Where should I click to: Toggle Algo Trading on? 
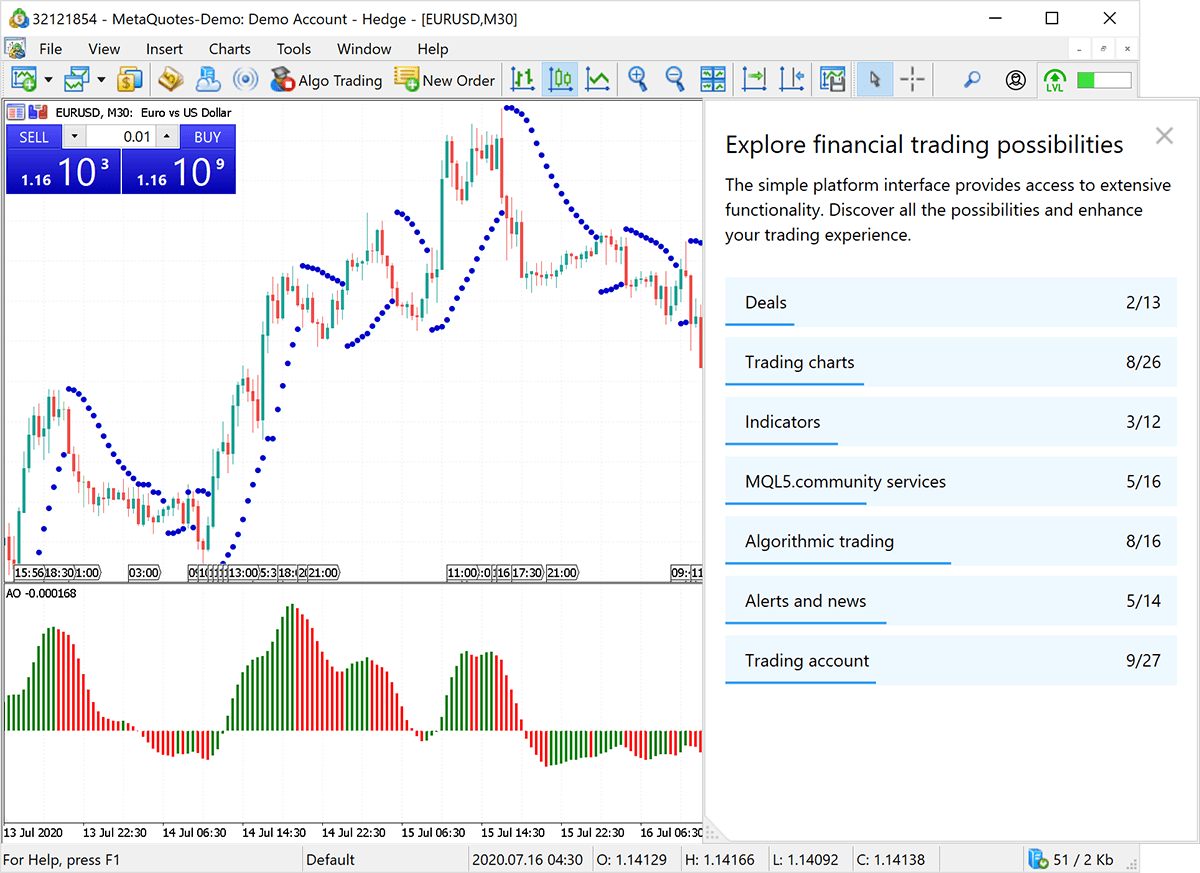pyautogui.click(x=326, y=80)
